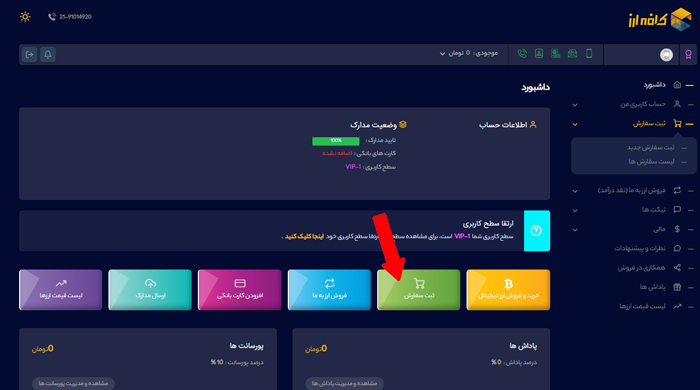This screenshot has width=700, height=390.
Task: Open حساب کاربری من sidebar menu
Action: [x=643, y=104]
